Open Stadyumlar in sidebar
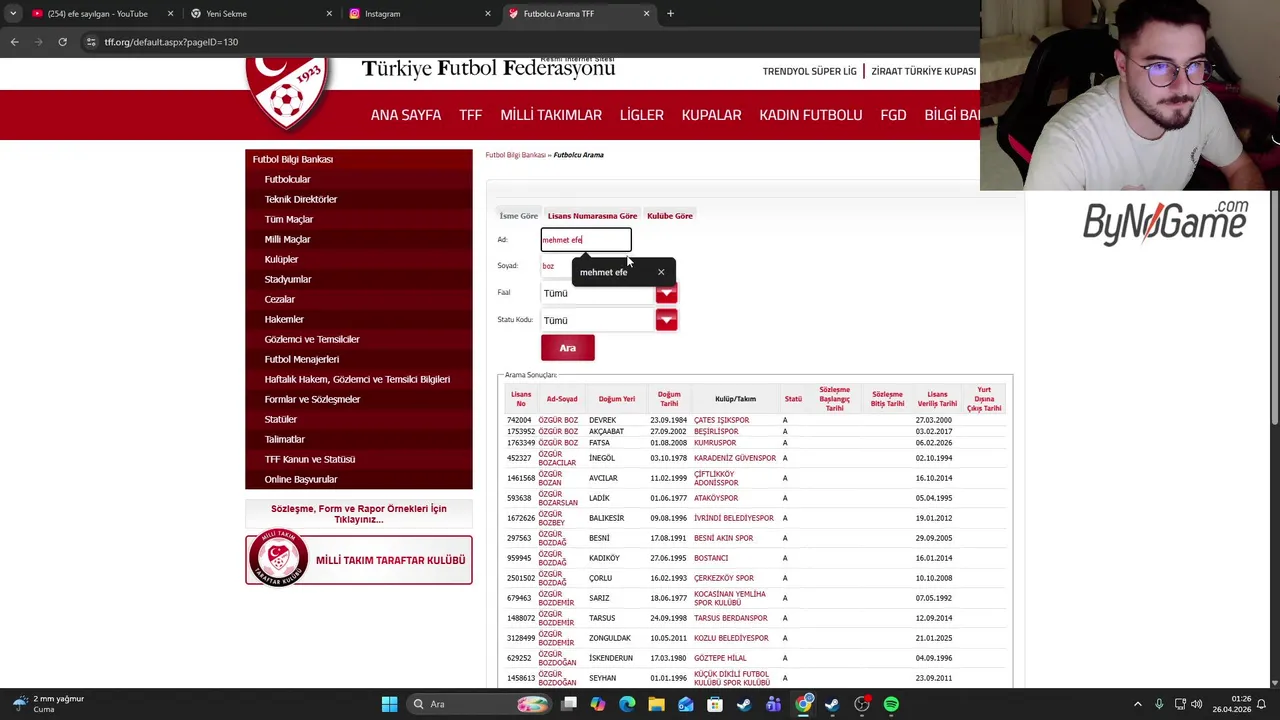The height and width of the screenshot is (720, 1280). point(288,279)
